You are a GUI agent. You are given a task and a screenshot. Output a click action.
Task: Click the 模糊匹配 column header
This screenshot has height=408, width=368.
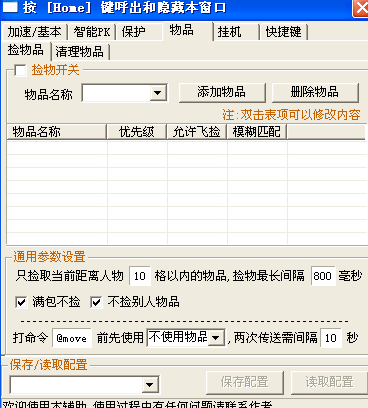[x=257, y=132]
